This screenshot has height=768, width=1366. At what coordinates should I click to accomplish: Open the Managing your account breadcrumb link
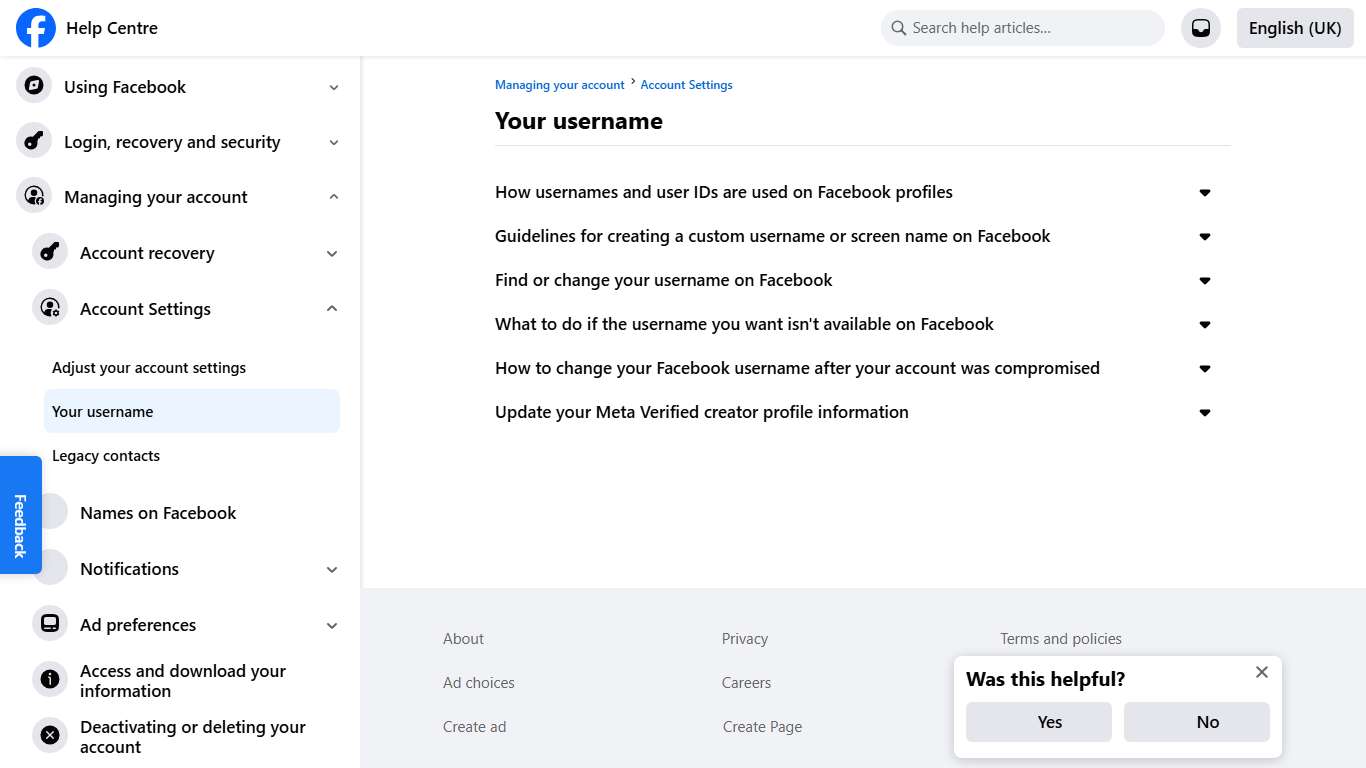pyautogui.click(x=559, y=84)
